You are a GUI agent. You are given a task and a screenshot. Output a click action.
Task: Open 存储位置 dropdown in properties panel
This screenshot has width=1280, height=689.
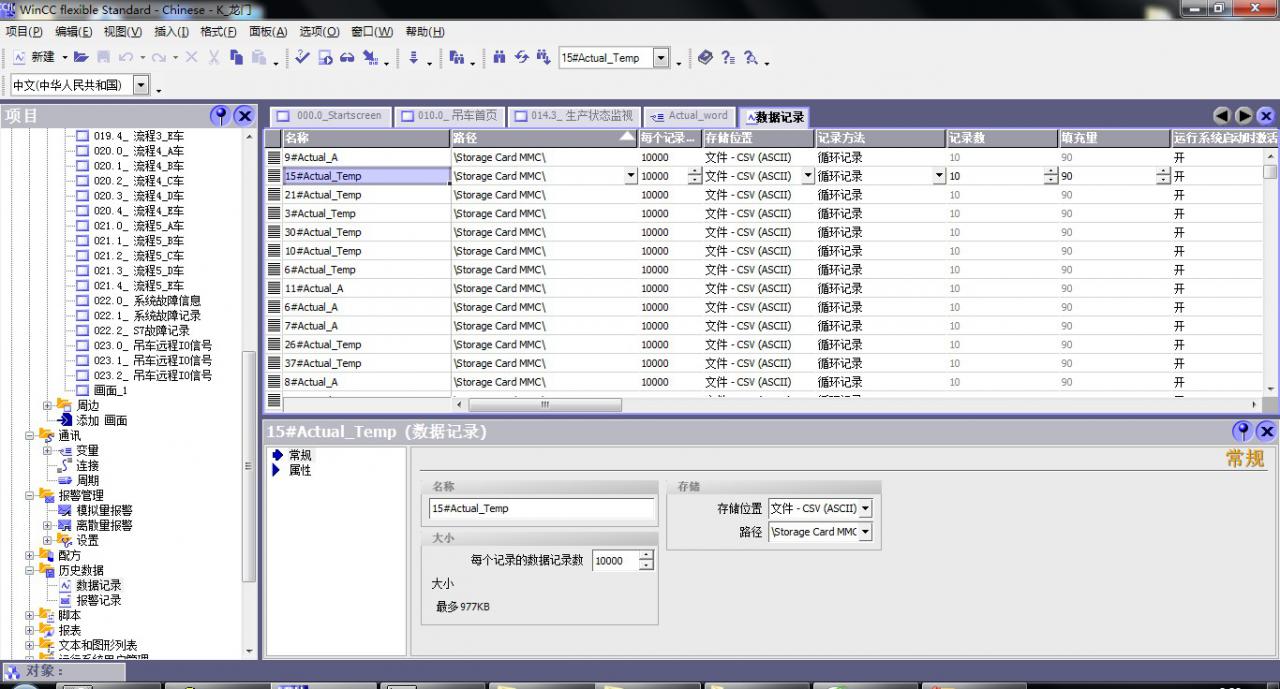tap(865, 509)
